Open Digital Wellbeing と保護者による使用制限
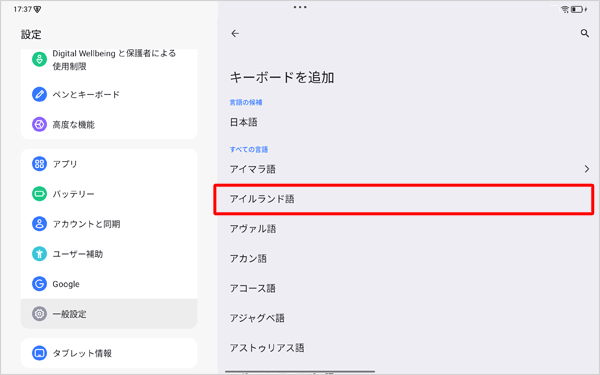 point(109,64)
